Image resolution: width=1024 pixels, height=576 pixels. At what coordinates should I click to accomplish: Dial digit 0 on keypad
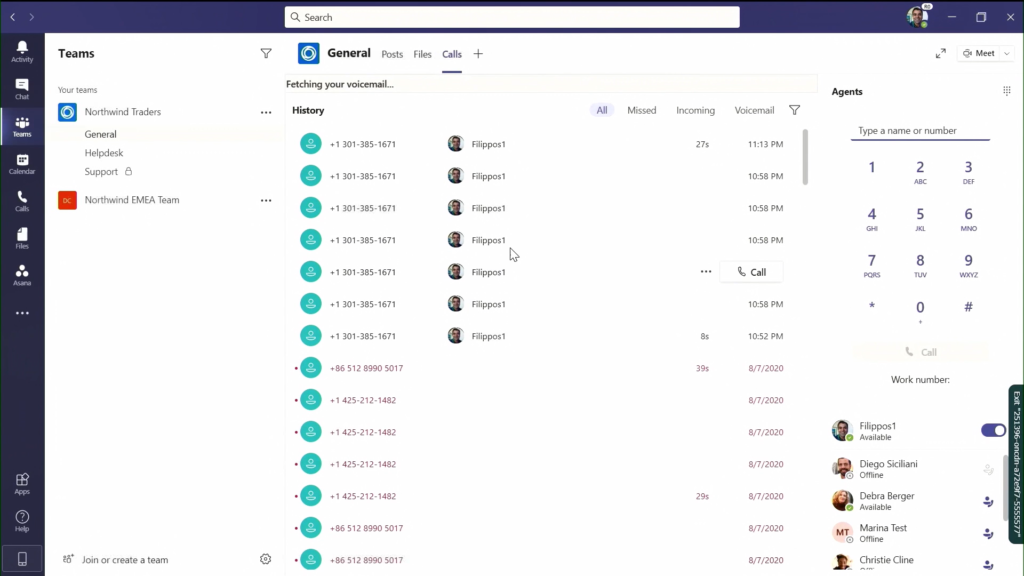[x=920, y=311]
